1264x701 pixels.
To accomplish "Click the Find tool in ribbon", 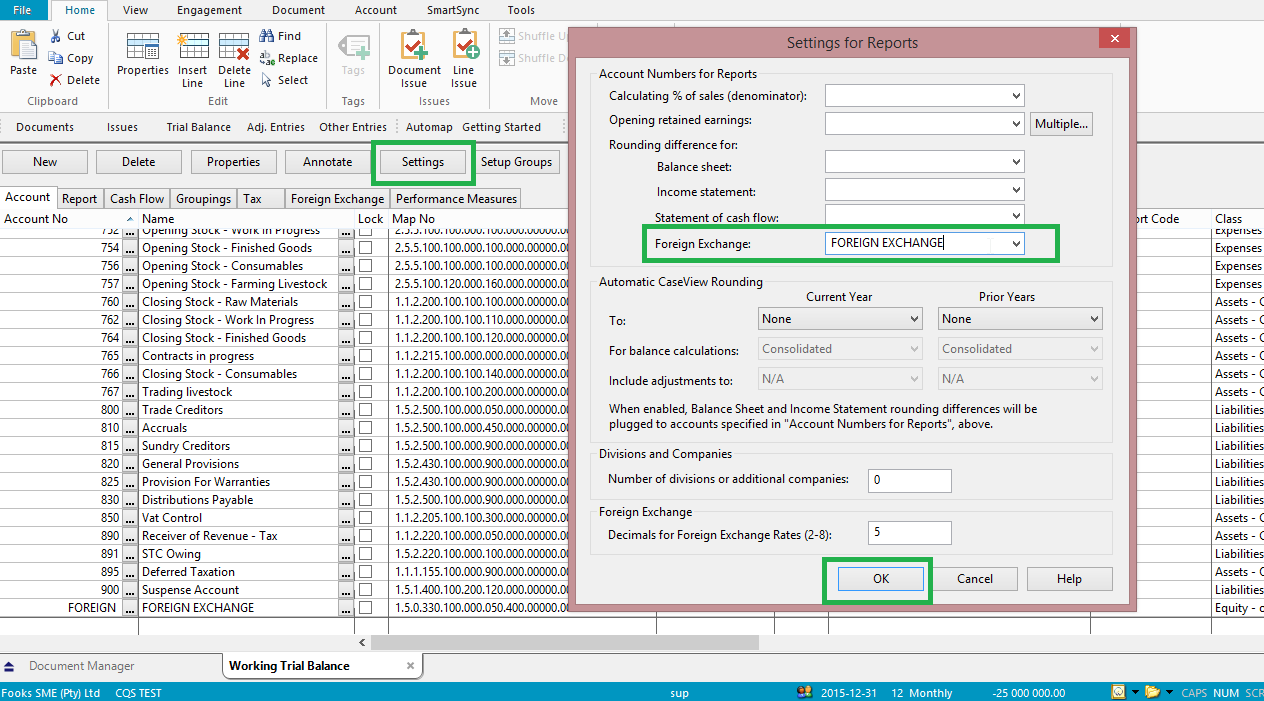I will pos(280,36).
